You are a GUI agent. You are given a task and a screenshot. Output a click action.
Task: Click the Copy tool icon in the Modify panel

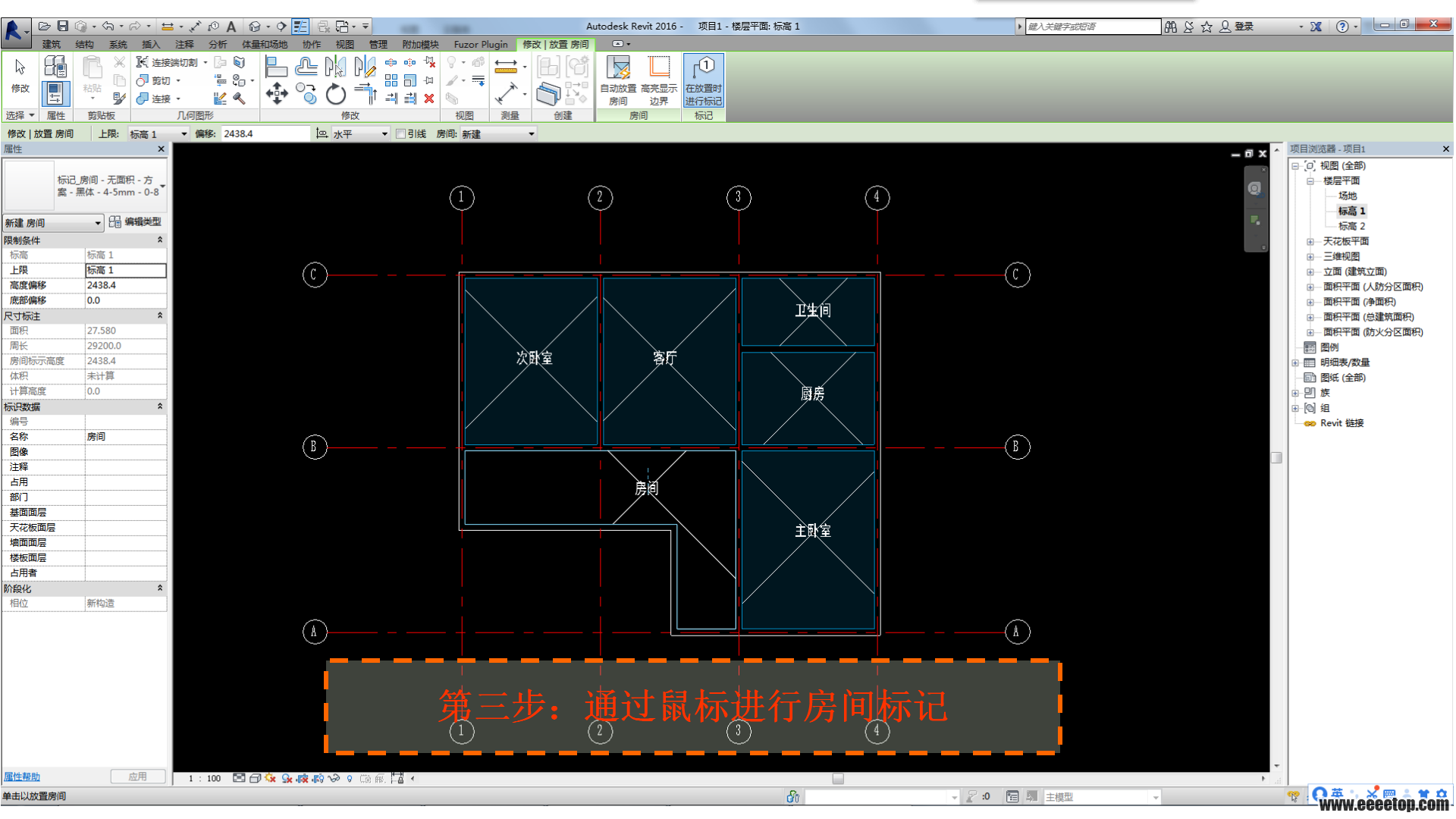[x=306, y=94]
